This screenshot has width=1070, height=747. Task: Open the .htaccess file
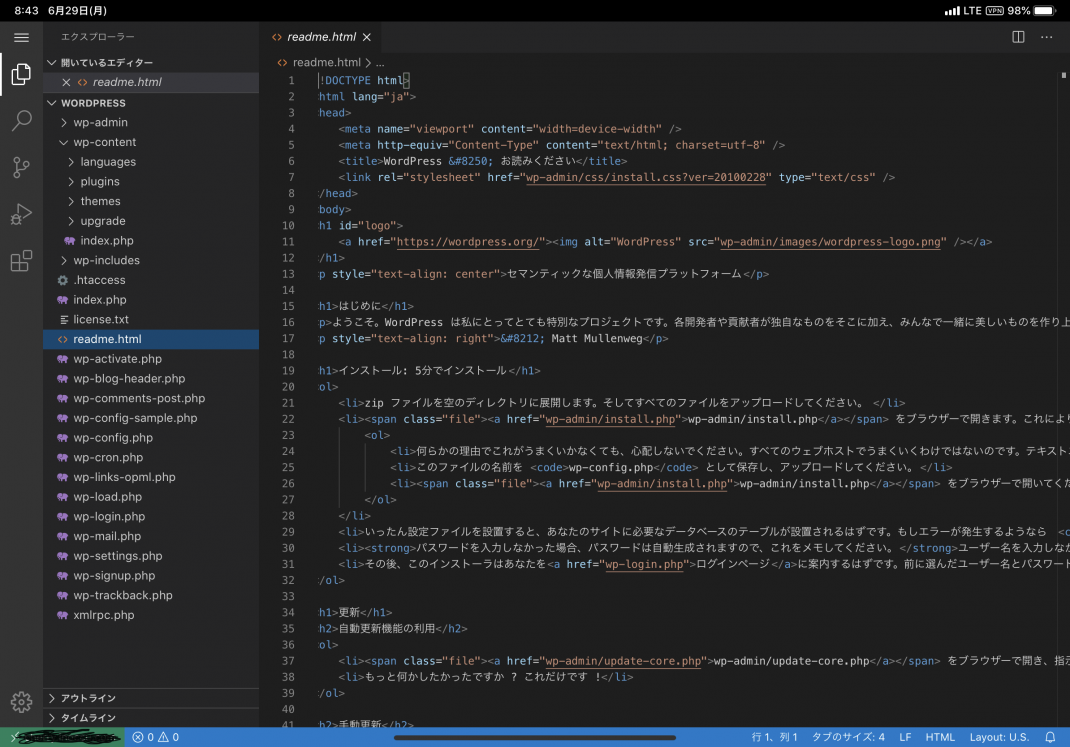[x=151, y=280]
